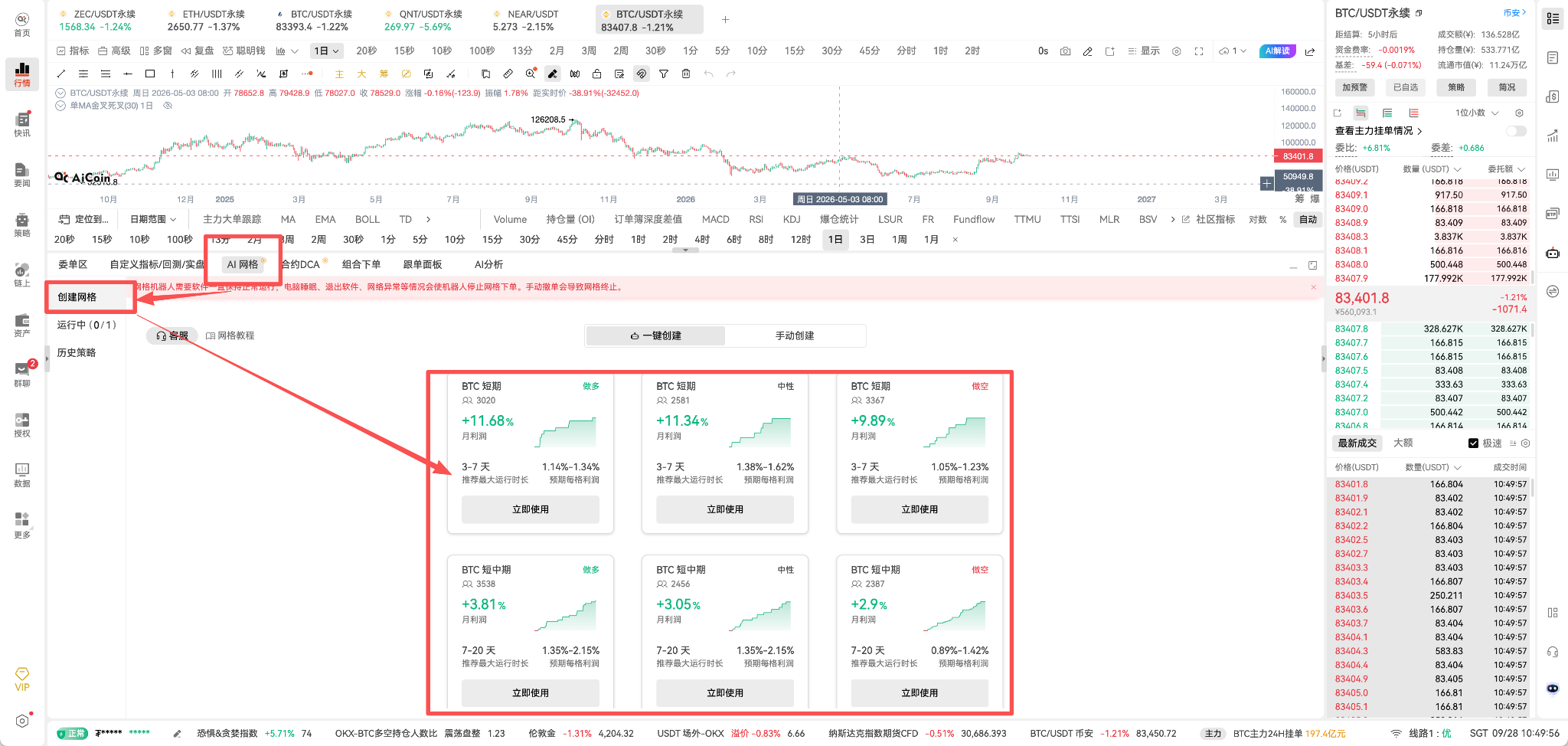1568x746 pixels.
Task: Enter fullscreen chart mode
Action: (x=1199, y=51)
